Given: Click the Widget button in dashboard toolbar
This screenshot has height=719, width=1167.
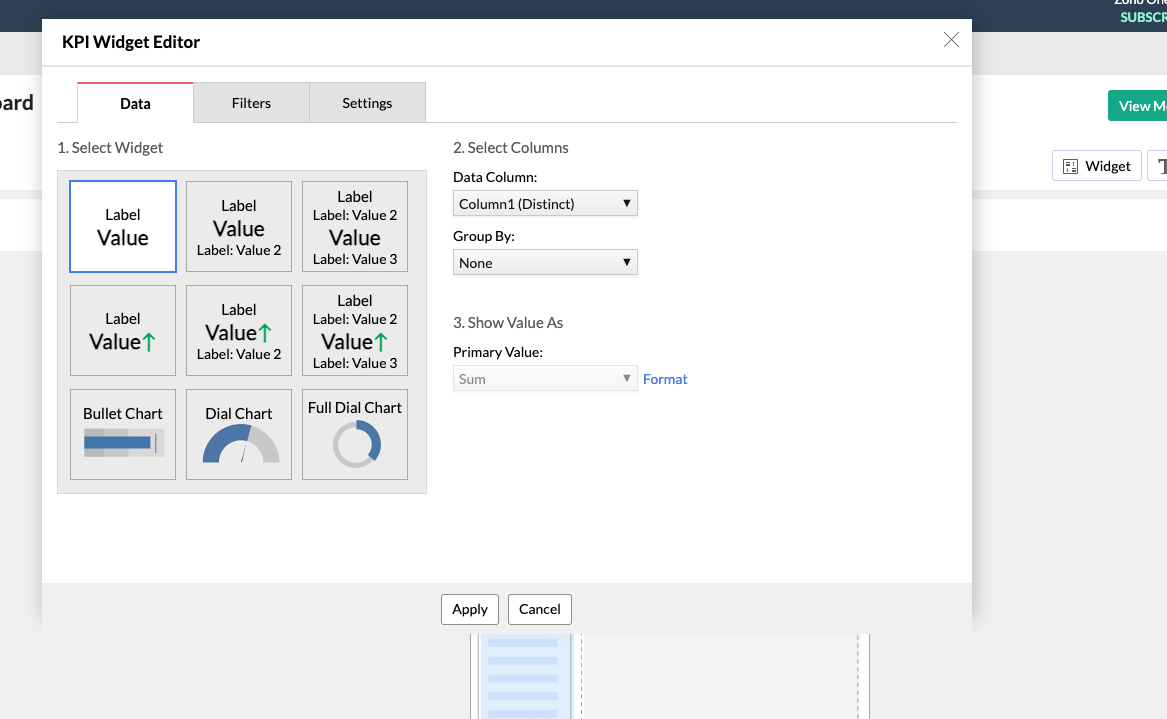Looking at the screenshot, I should [1097, 166].
